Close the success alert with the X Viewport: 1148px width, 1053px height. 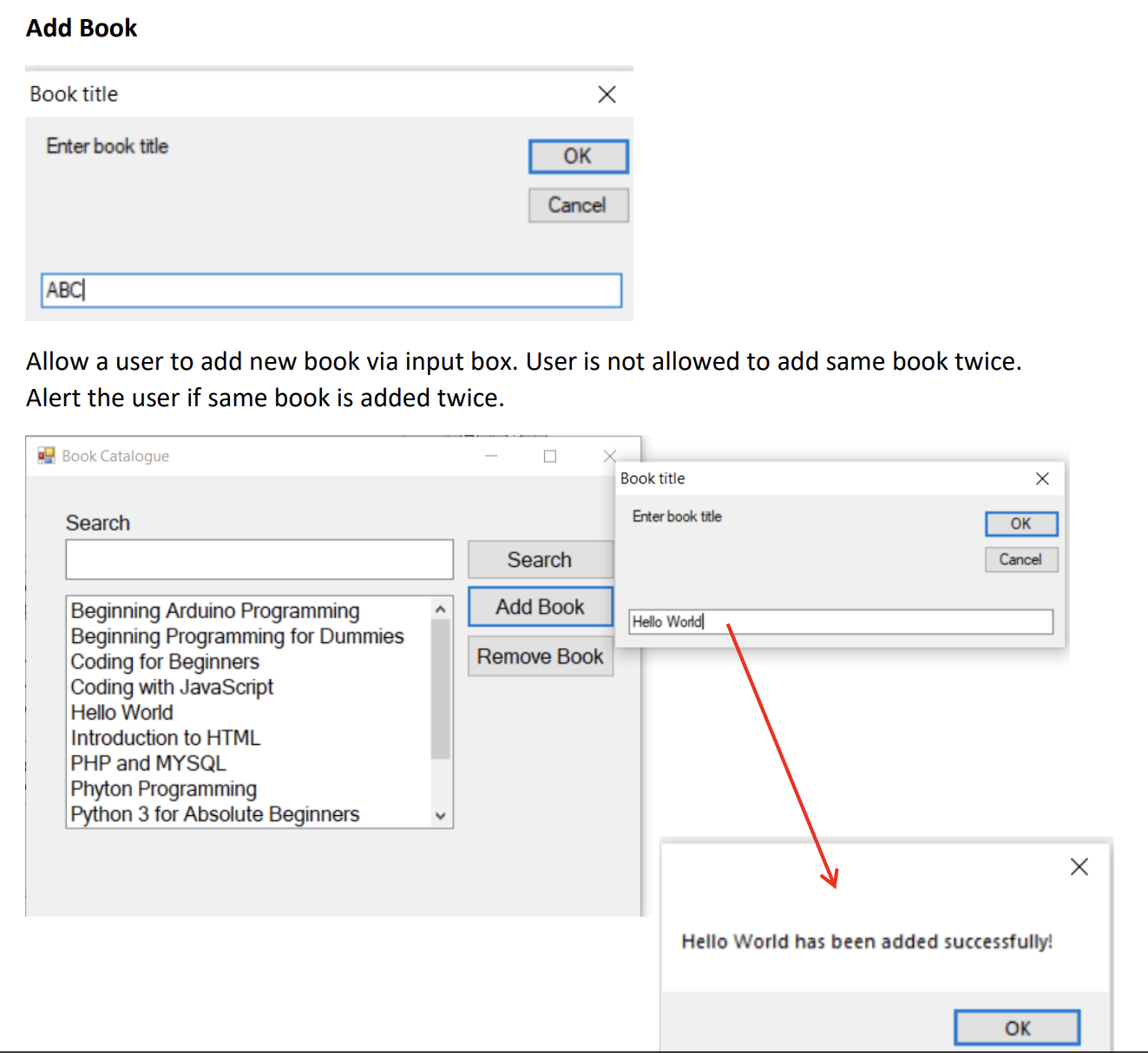coord(1079,866)
